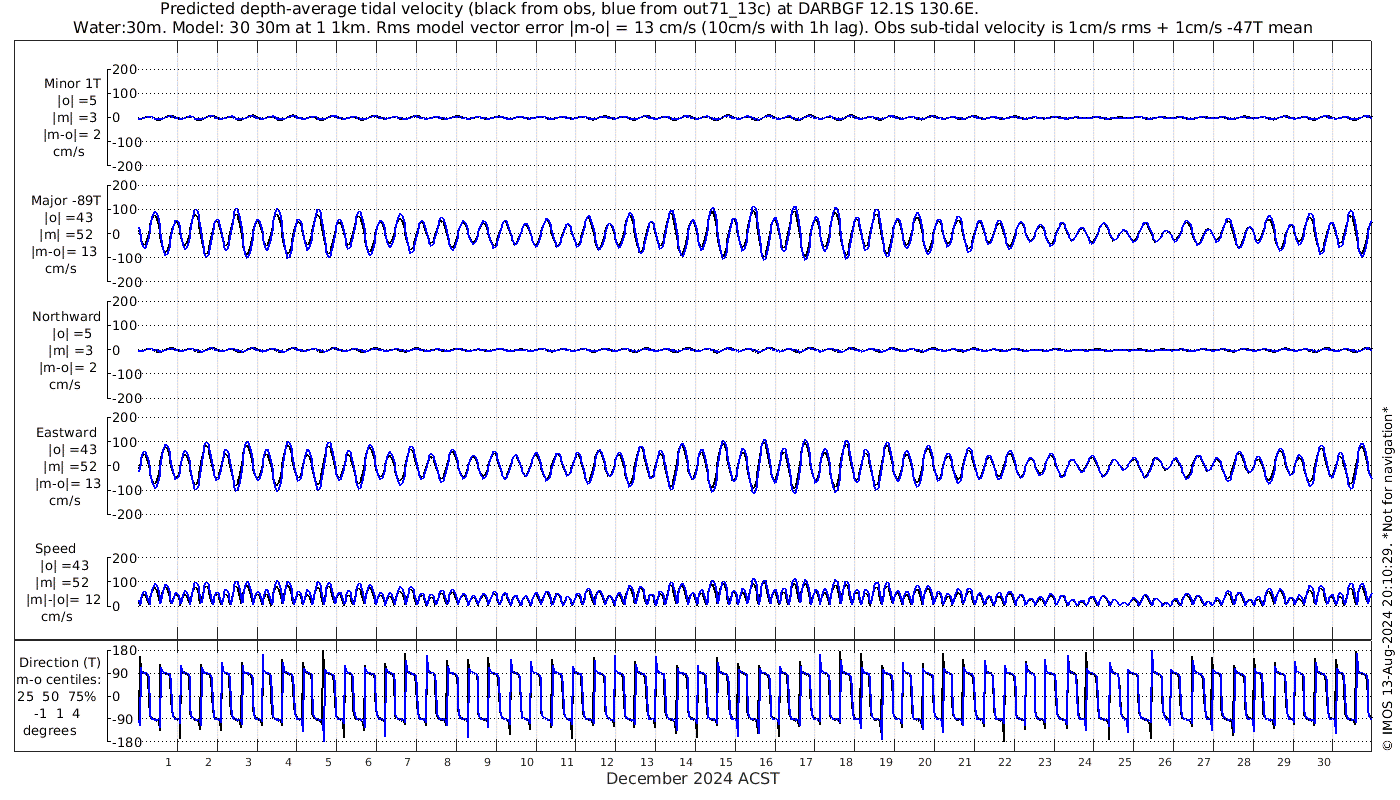1400x800 pixels.
Task: Click day tick "28" on the date axis
Action: (x=1244, y=762)
